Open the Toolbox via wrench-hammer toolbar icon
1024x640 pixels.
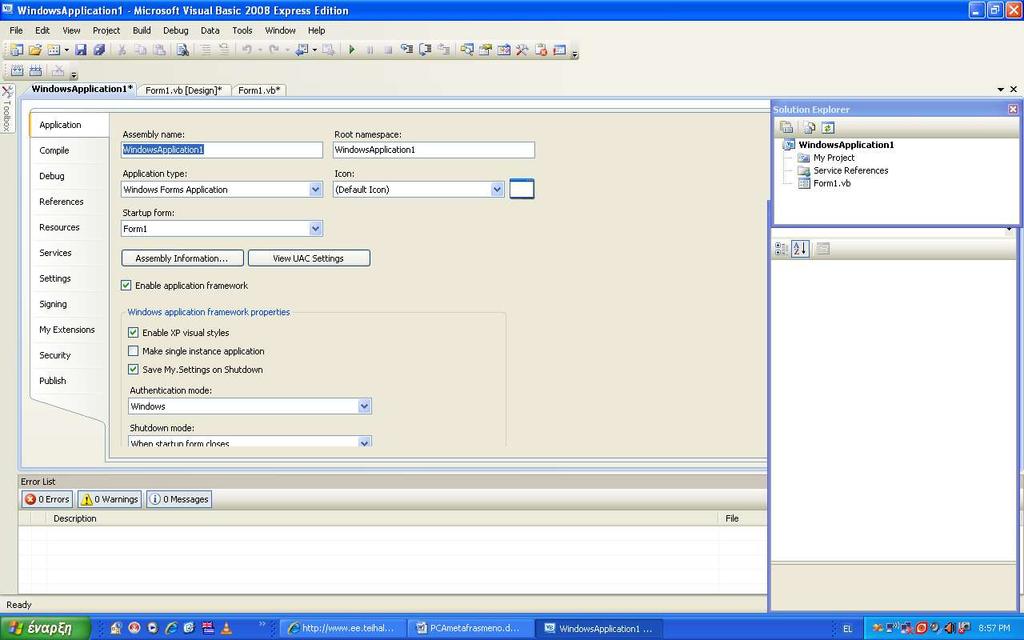pos(522,50)
